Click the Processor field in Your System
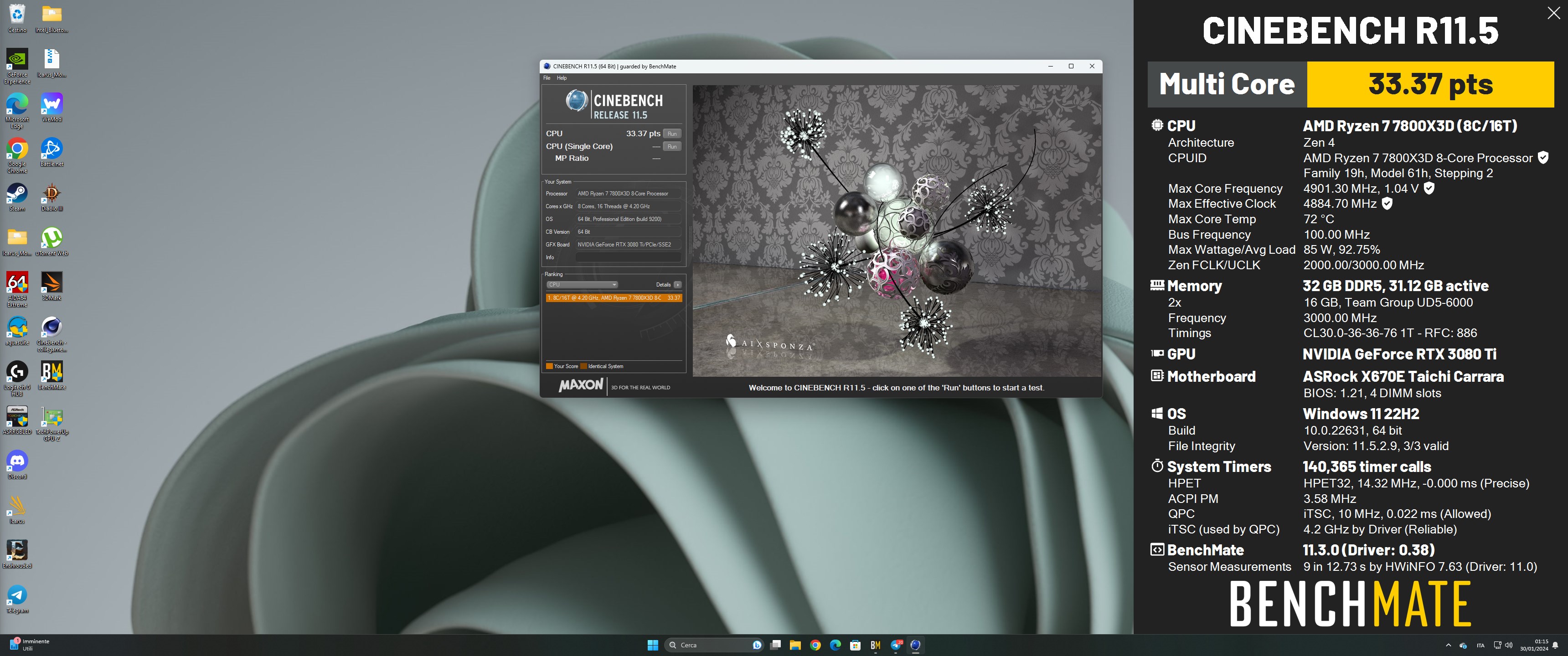Image resolution: width=1568 pixels, height=656 pixels. (628, 194)
